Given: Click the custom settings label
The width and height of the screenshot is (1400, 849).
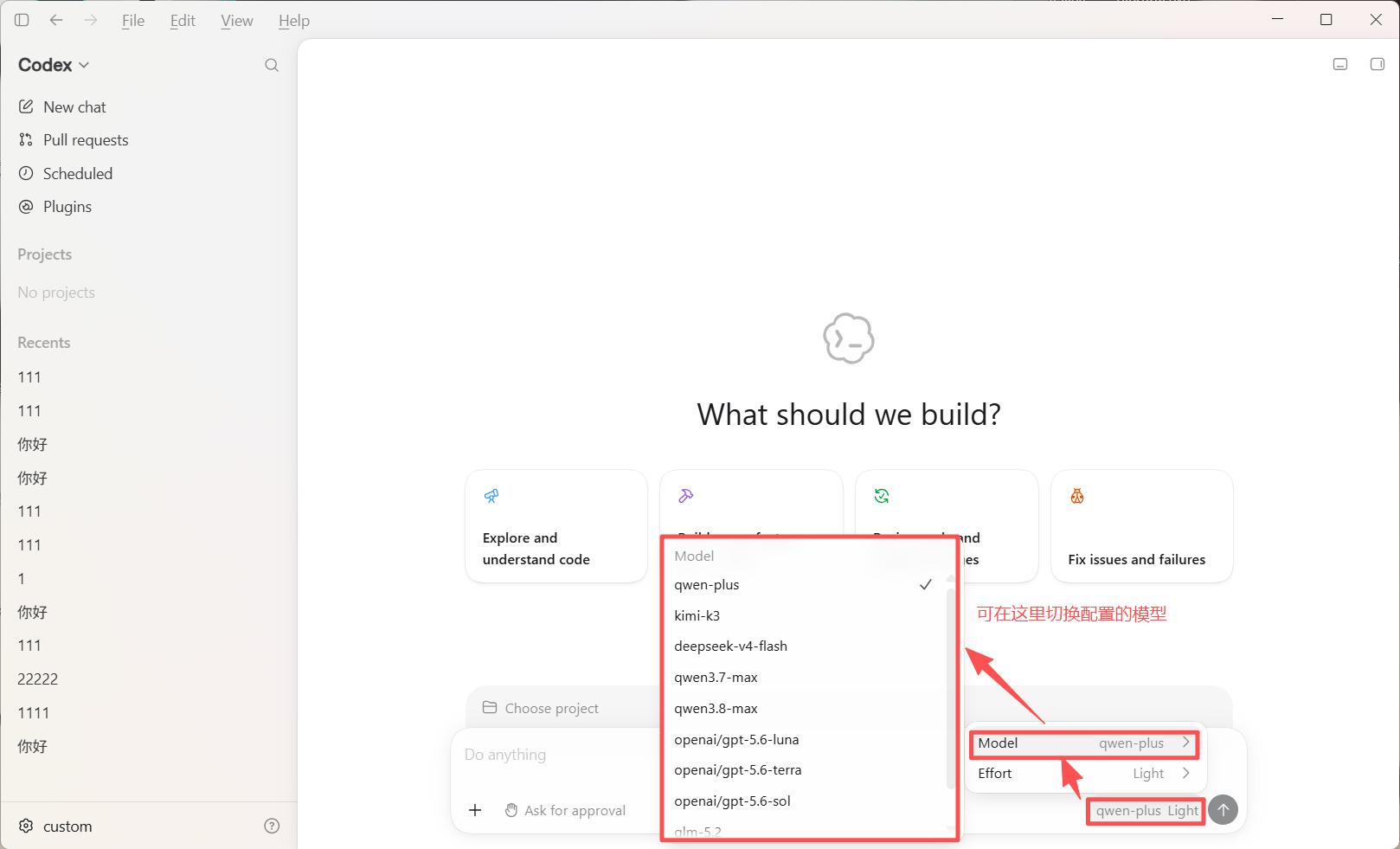Looking at the screenshot, I should click(x=67, y=826).
